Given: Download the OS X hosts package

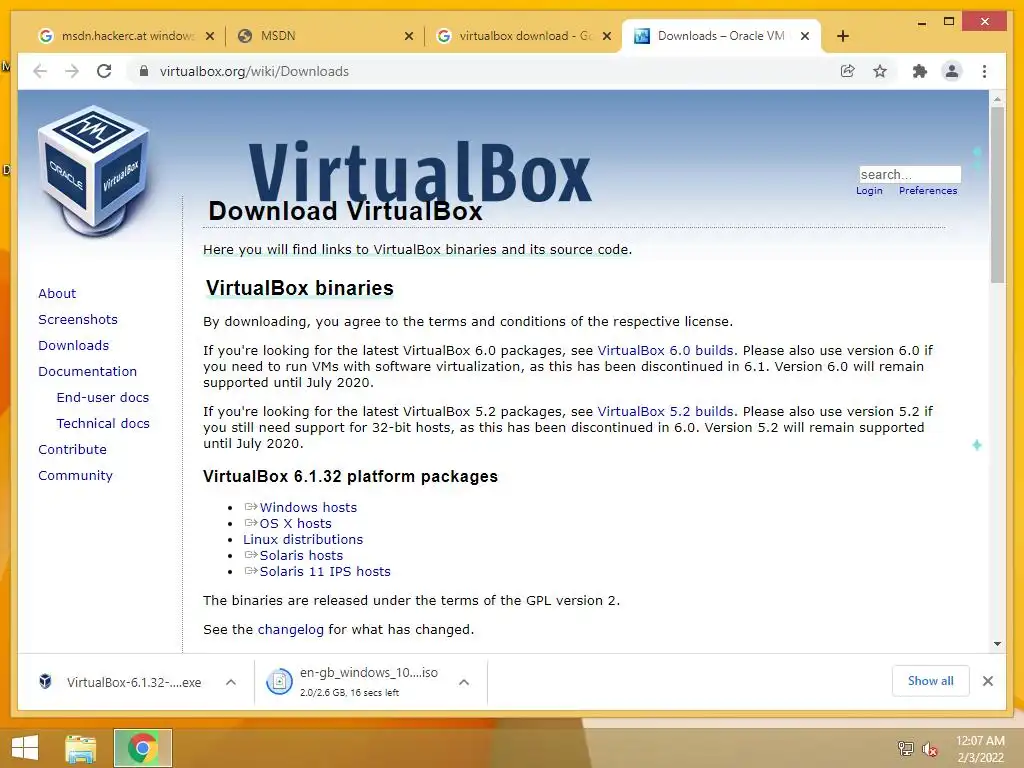Looking at the screenshot, I should pos(295,524).
